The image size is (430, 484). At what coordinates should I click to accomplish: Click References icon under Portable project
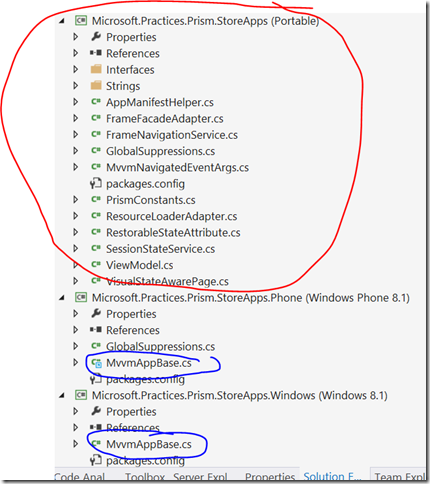tap(96, 53)
